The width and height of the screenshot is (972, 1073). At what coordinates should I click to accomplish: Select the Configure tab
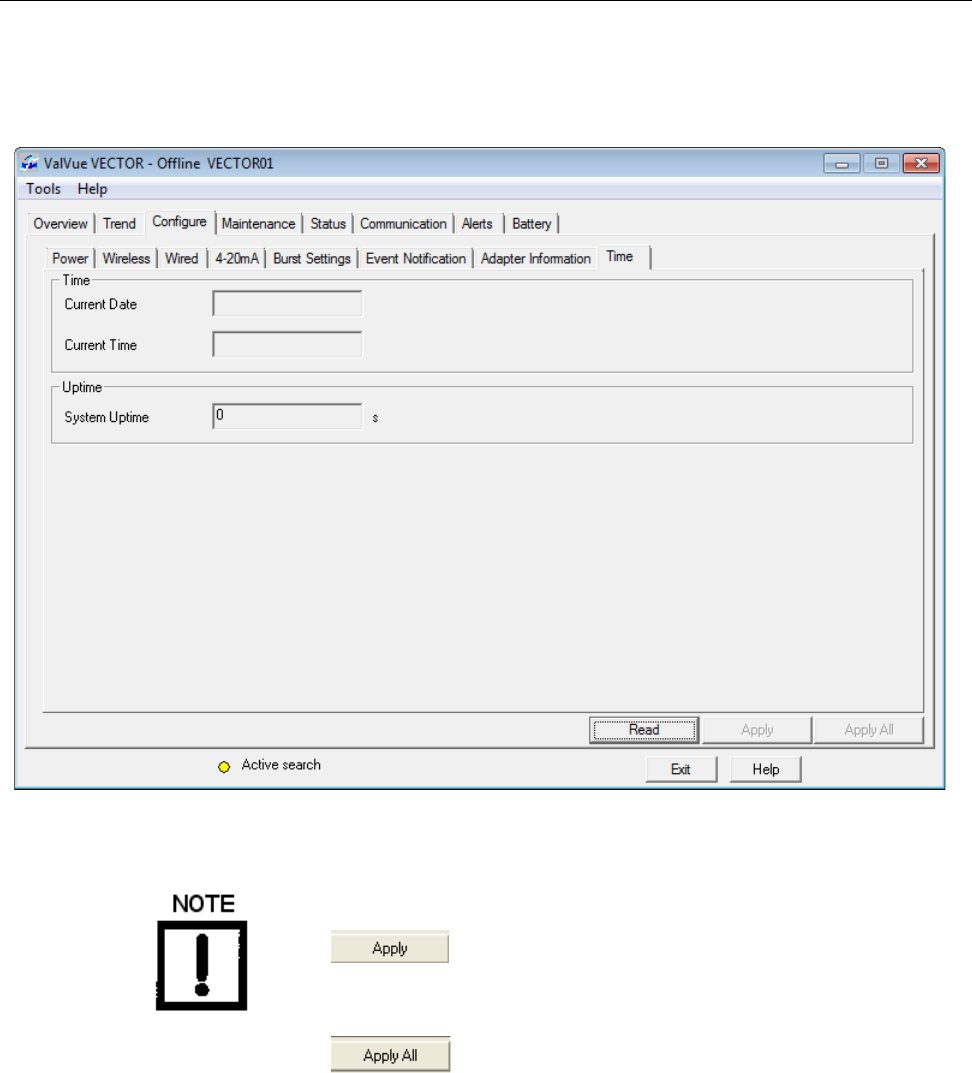[x=179, y=222]
